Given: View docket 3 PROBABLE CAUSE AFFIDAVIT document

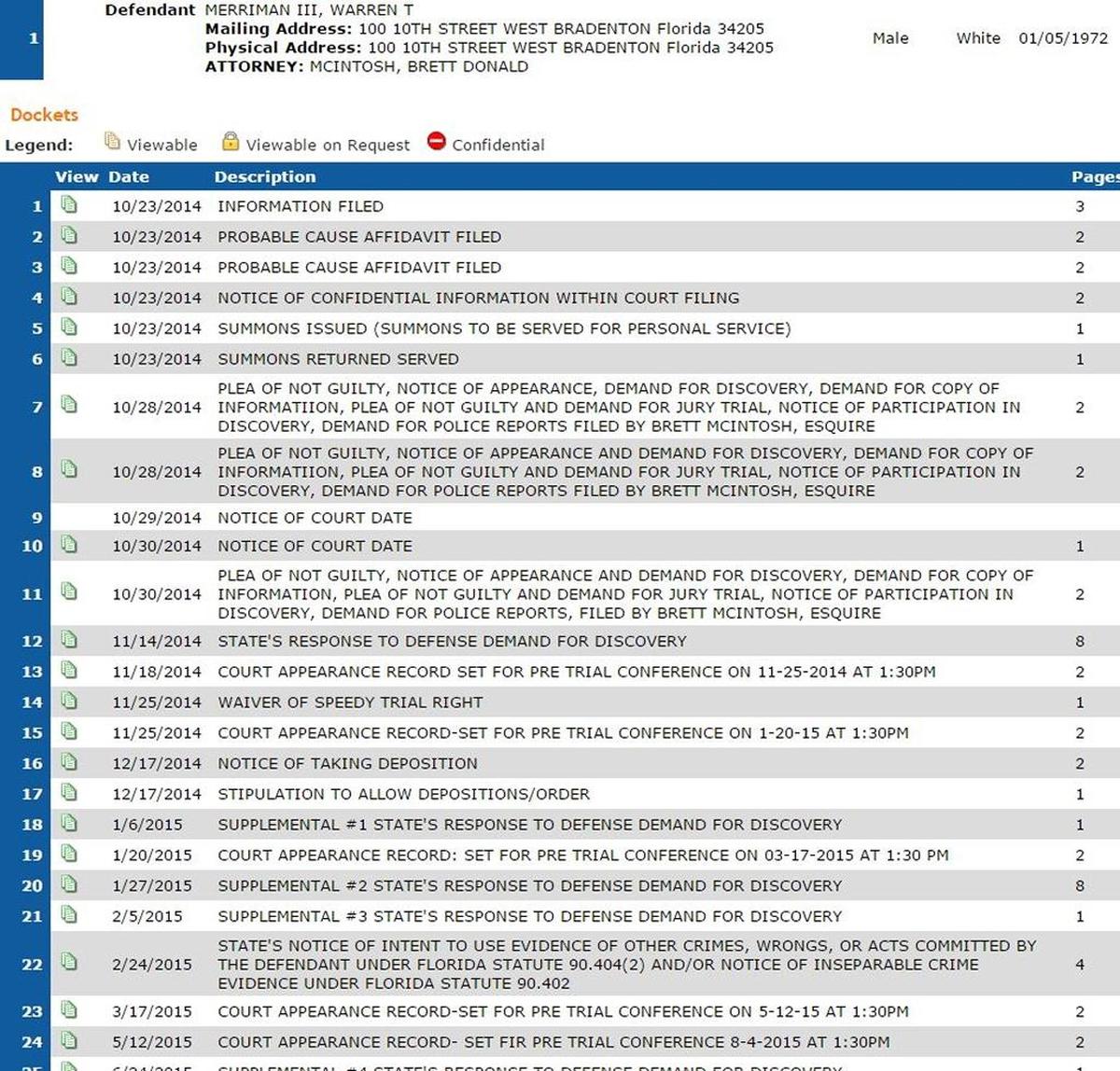Looking at the screenshot, I should 69,266.
